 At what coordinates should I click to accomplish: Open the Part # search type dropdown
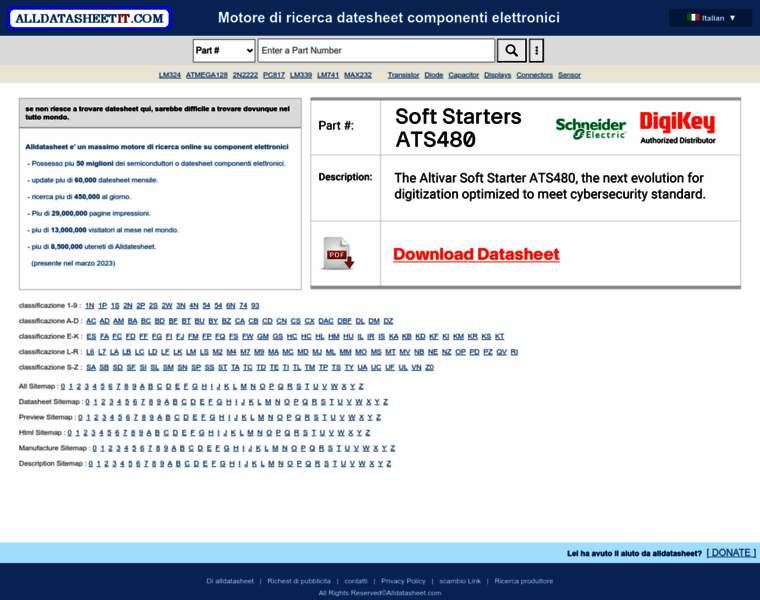224,50
